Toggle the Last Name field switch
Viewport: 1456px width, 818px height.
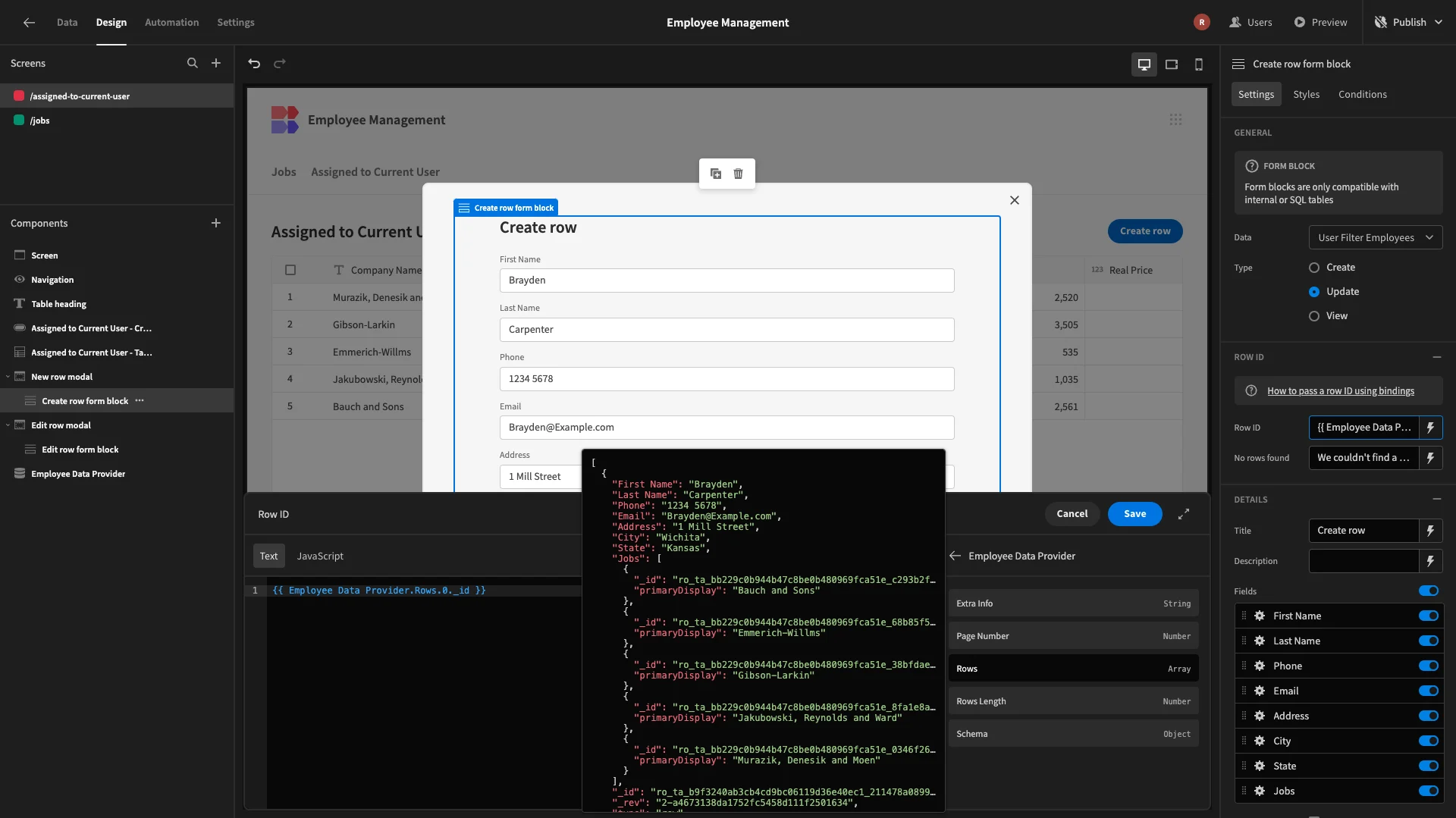click(x=1429, y=641)
